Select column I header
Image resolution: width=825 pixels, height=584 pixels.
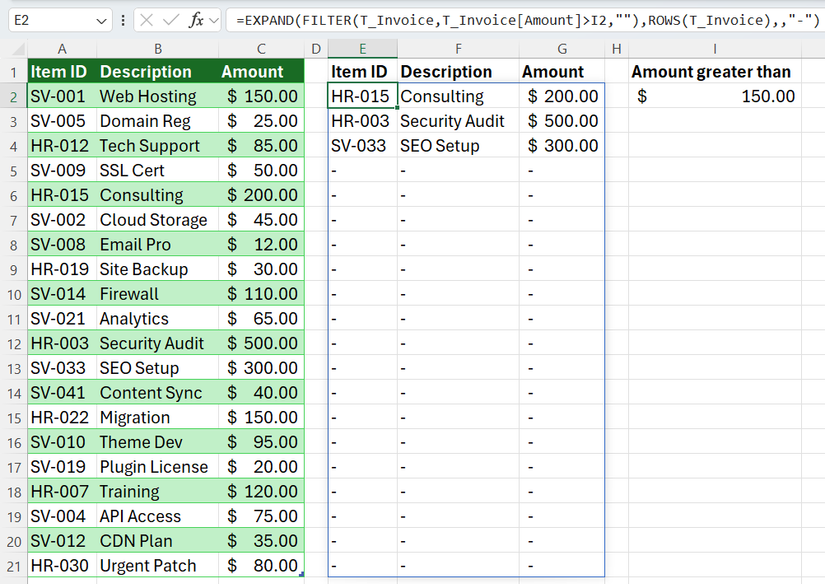coord(714,46)
